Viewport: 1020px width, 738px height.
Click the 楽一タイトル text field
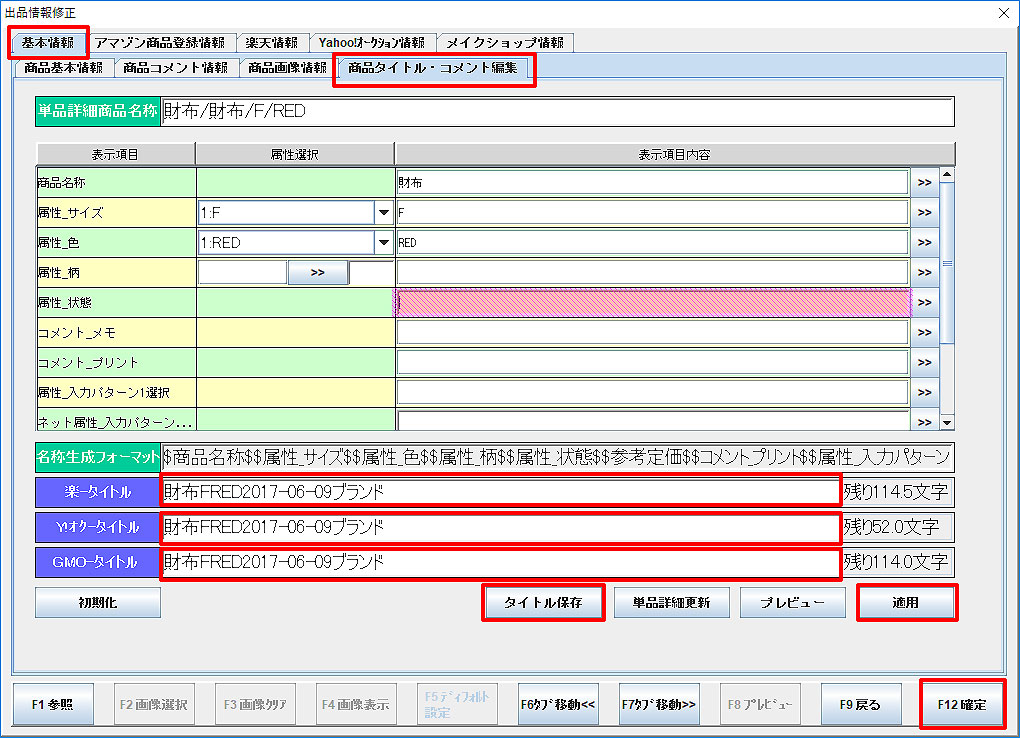point(500,492)
